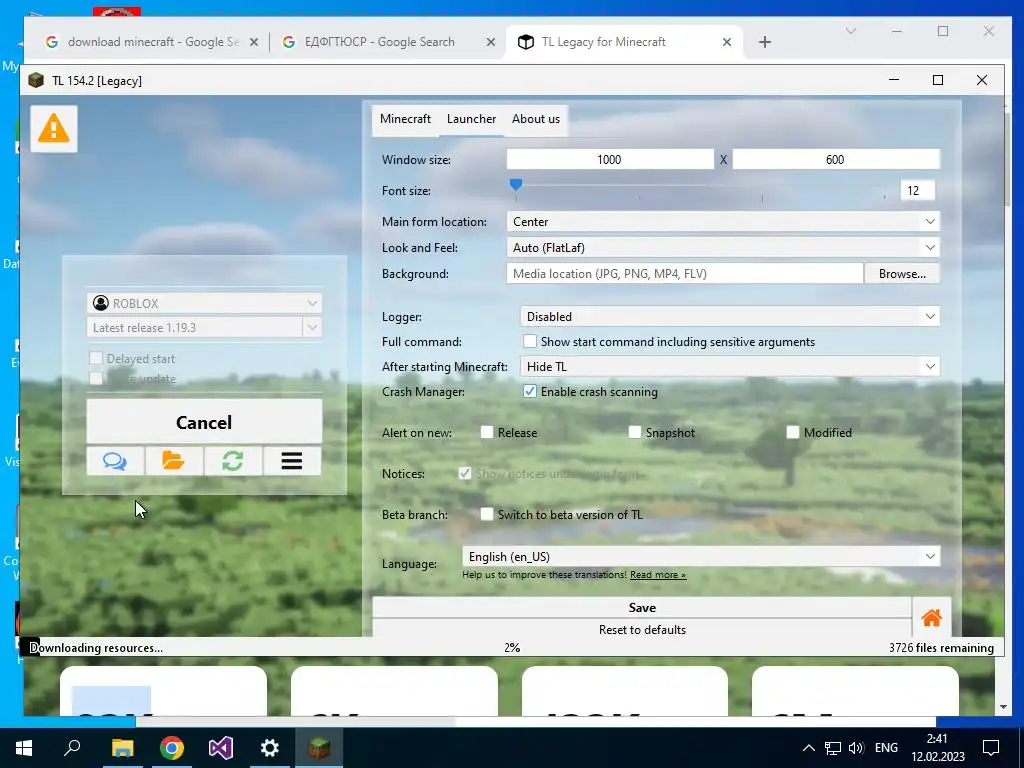Click the orange home icon

pos(931,618)
